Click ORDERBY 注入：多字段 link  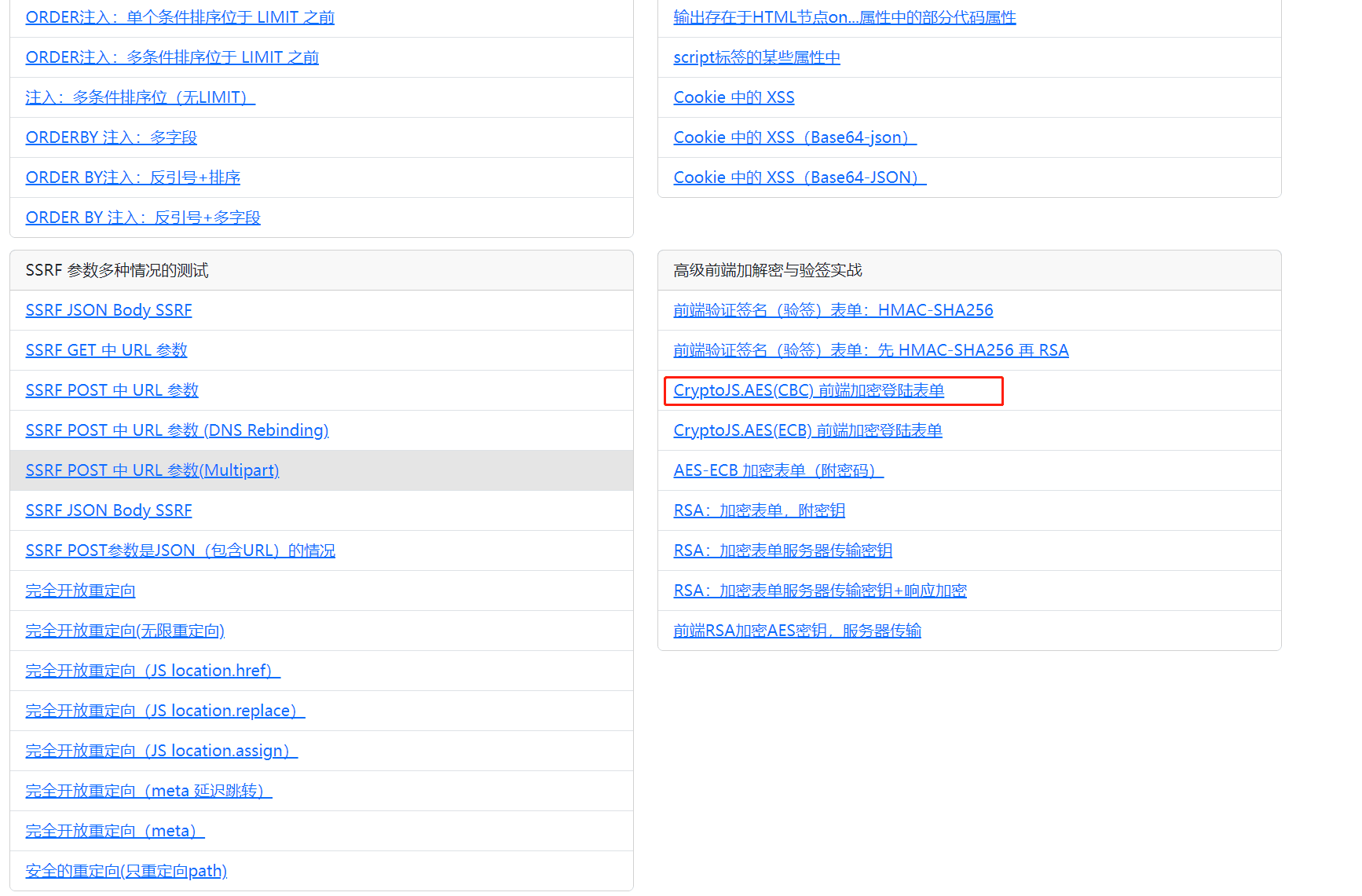[111, 137]
